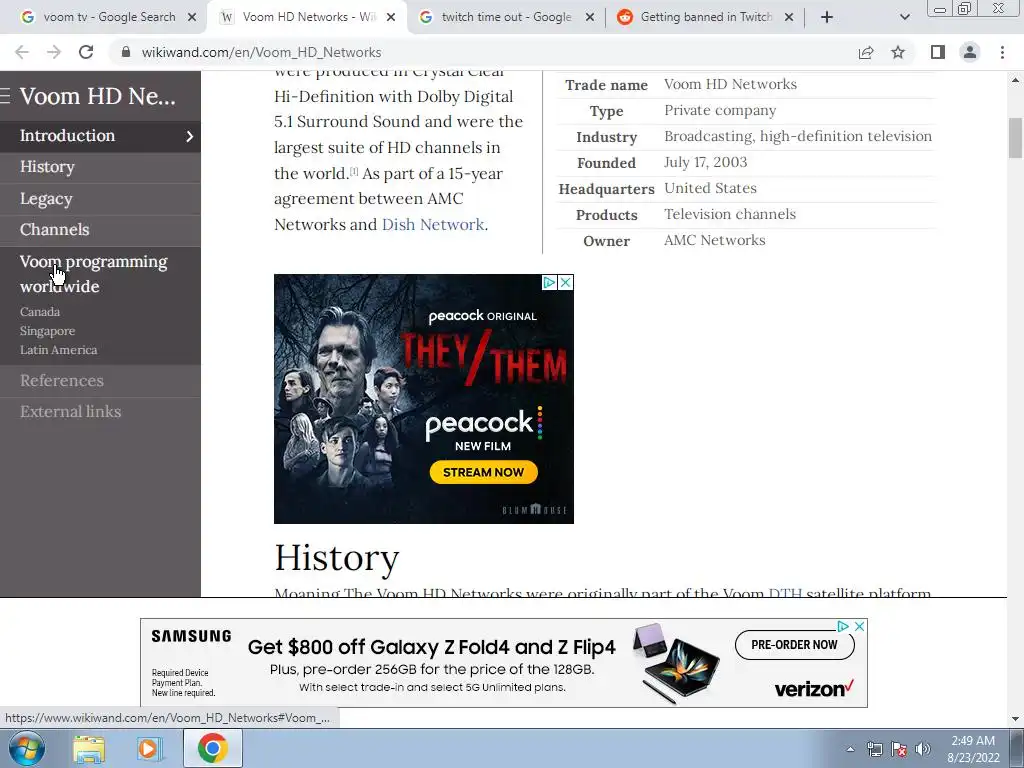This screenshot has width=1024, height=768.
Task: Close the Samsung banner ad
Action: point(859,626)
